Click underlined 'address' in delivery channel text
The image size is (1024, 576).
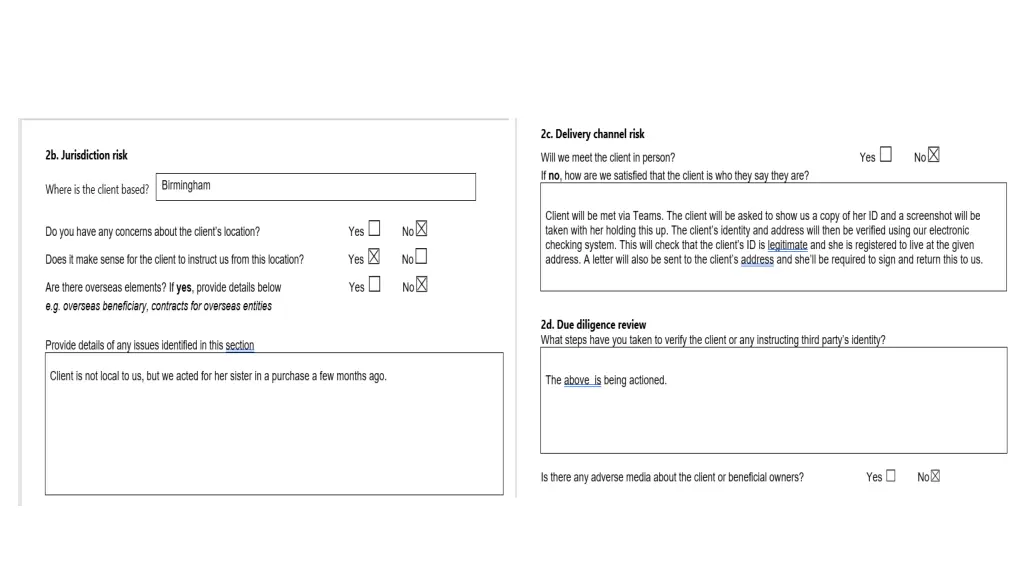755,260
